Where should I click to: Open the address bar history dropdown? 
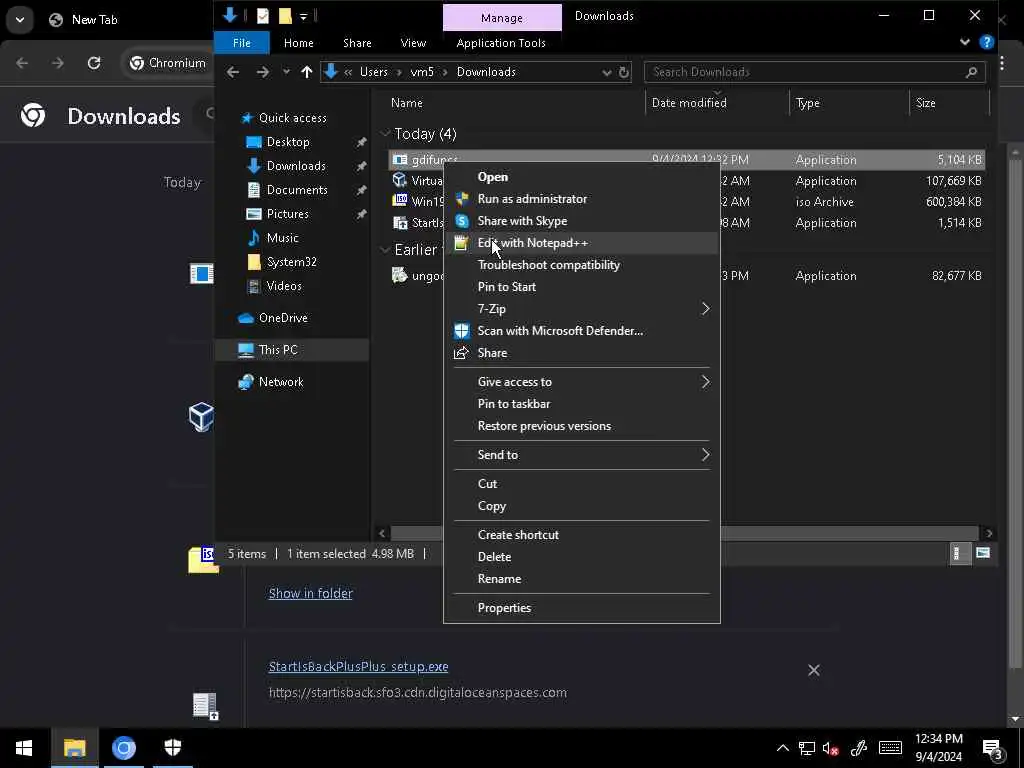(x=606, y=72)
